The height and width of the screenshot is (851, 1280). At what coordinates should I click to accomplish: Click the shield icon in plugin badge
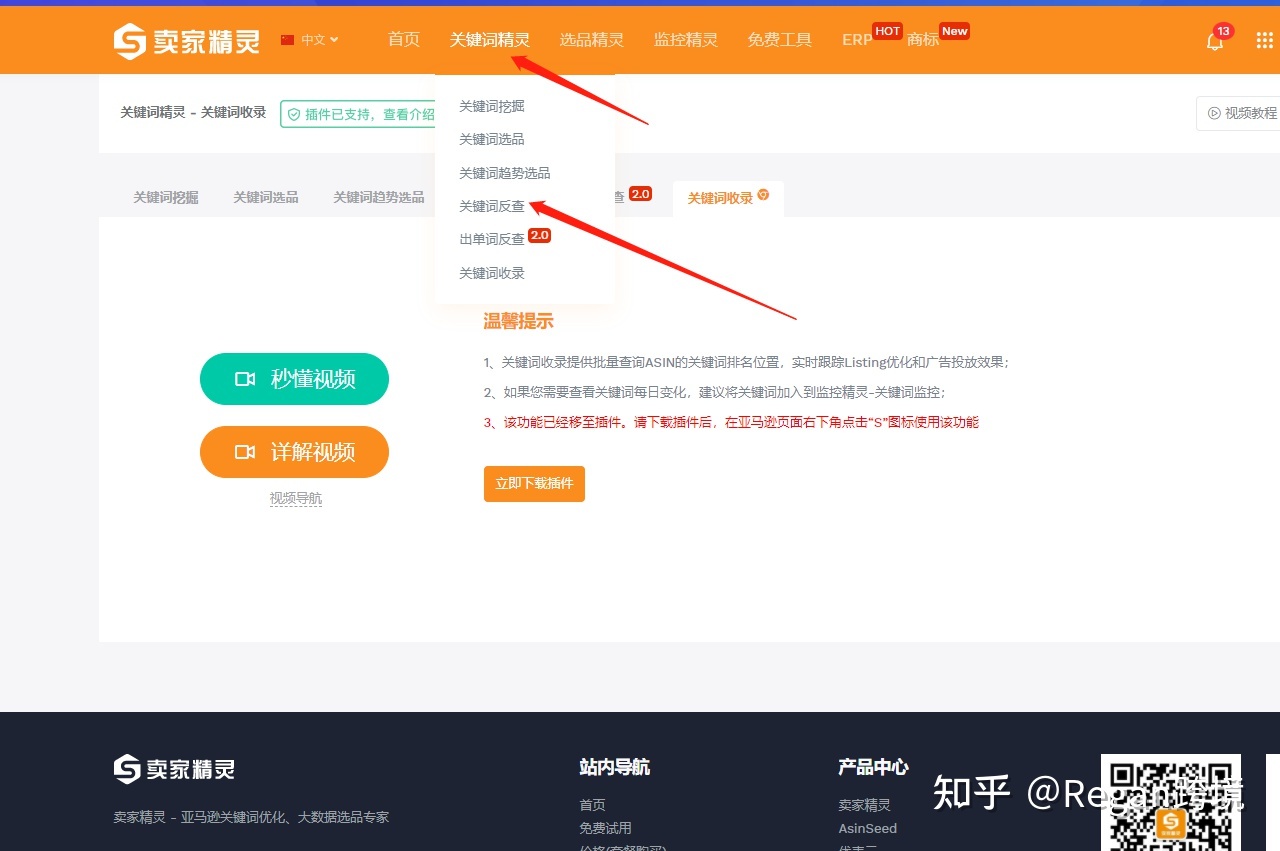click(x=294, y=114)
